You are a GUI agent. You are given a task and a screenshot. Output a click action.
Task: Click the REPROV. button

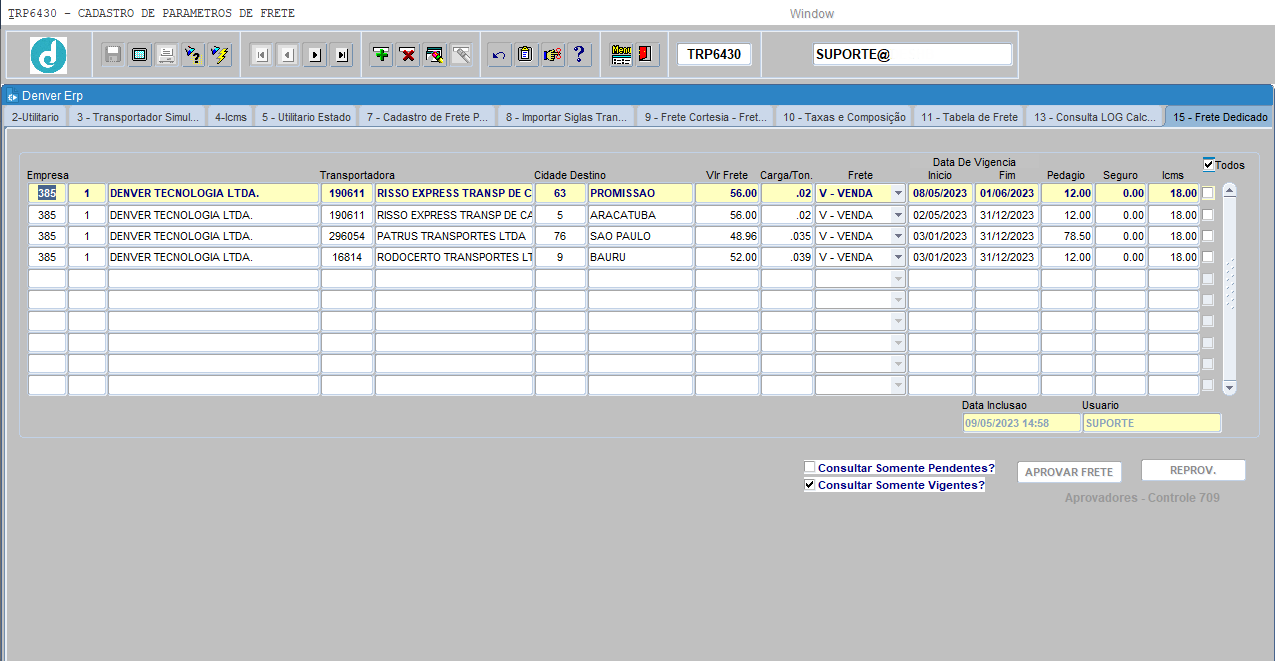click(x=1193, y=471)
